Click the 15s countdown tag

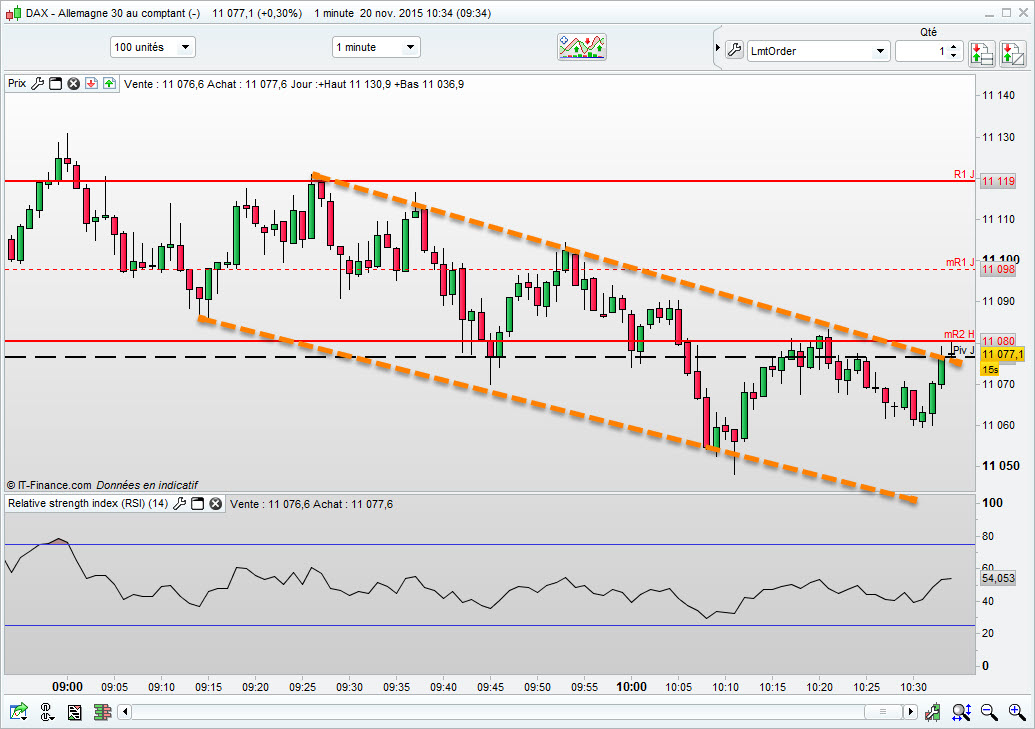pos(990,370)
